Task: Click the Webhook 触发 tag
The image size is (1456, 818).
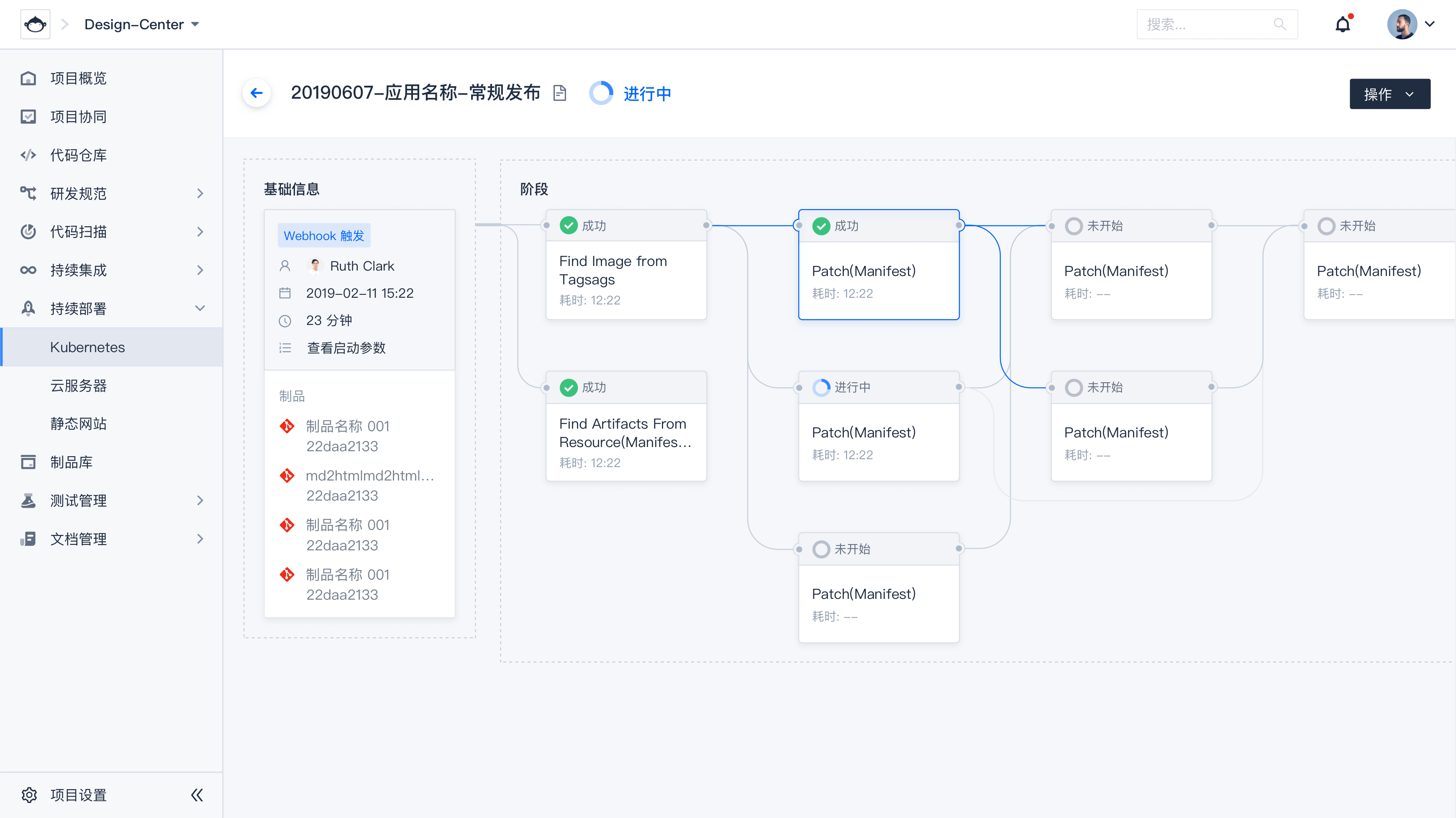Action: click(x=324, y=235)
